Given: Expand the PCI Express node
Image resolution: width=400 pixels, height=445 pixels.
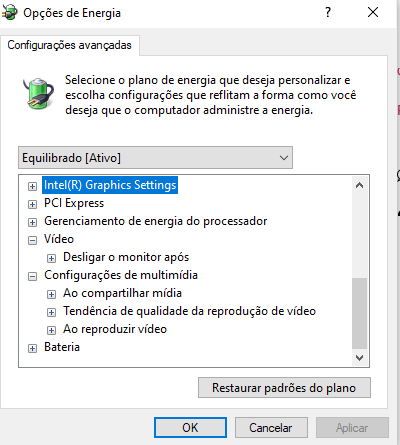Looking at the screenshot, I should tap(32, 204).
